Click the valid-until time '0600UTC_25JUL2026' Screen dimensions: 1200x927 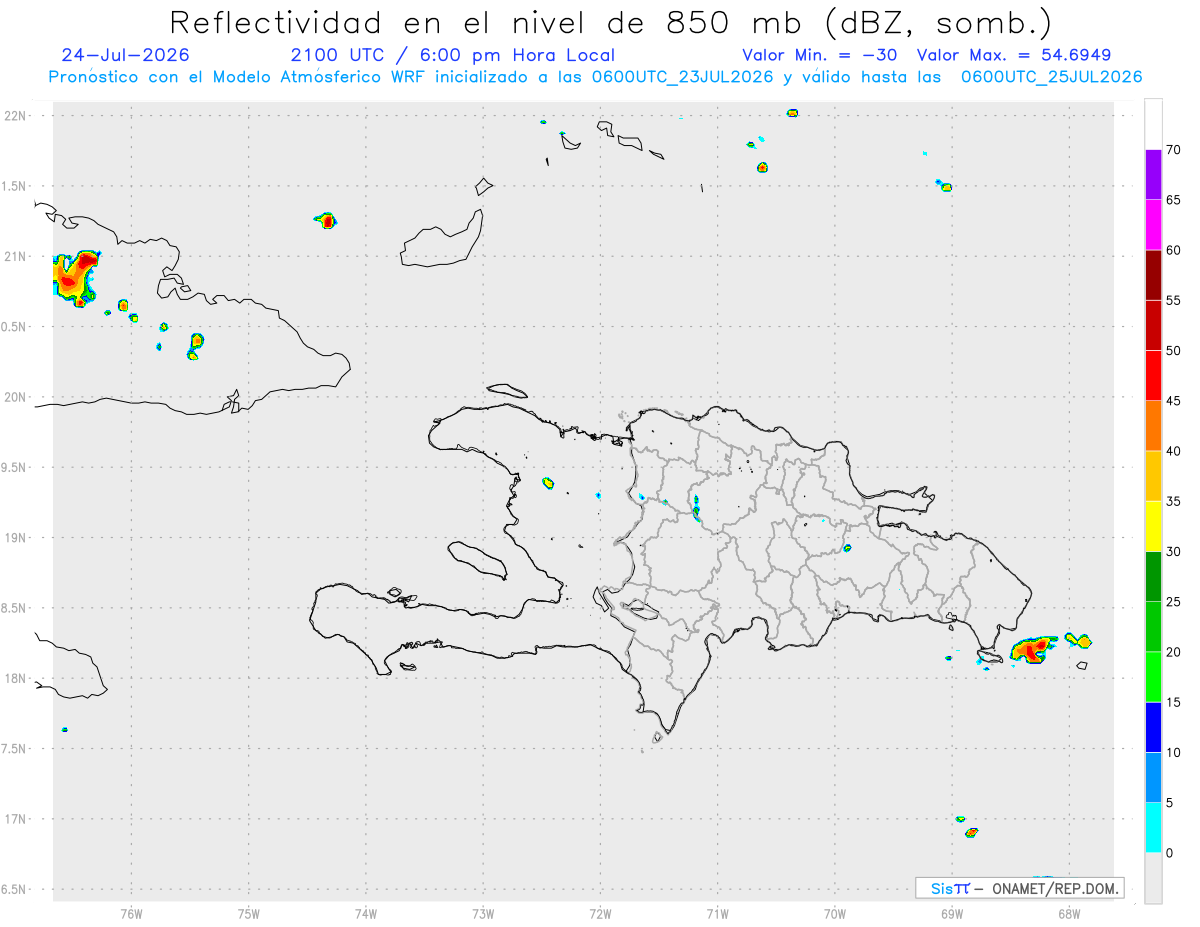point(1052,77)
